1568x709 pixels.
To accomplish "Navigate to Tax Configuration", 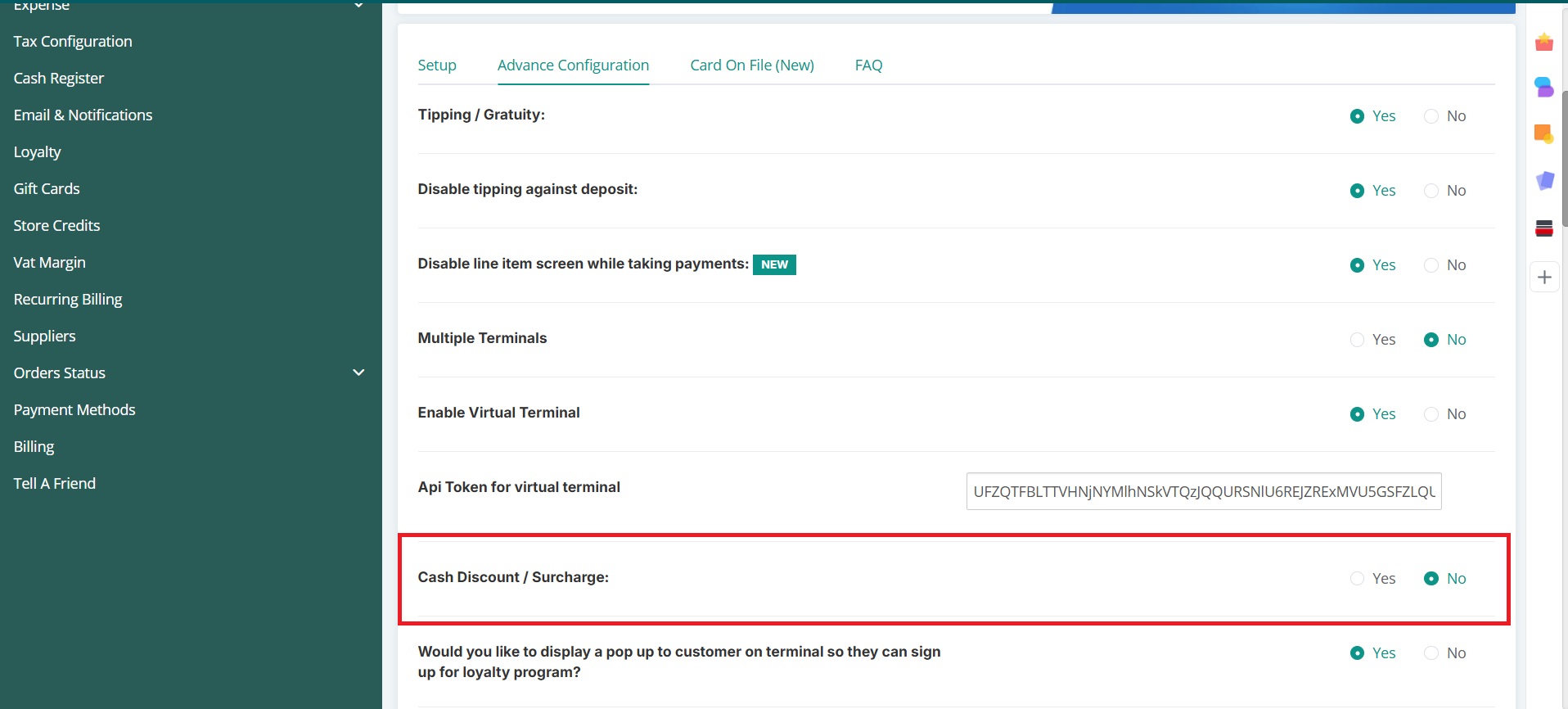I will pyautogui.click(x=73, y=41).
